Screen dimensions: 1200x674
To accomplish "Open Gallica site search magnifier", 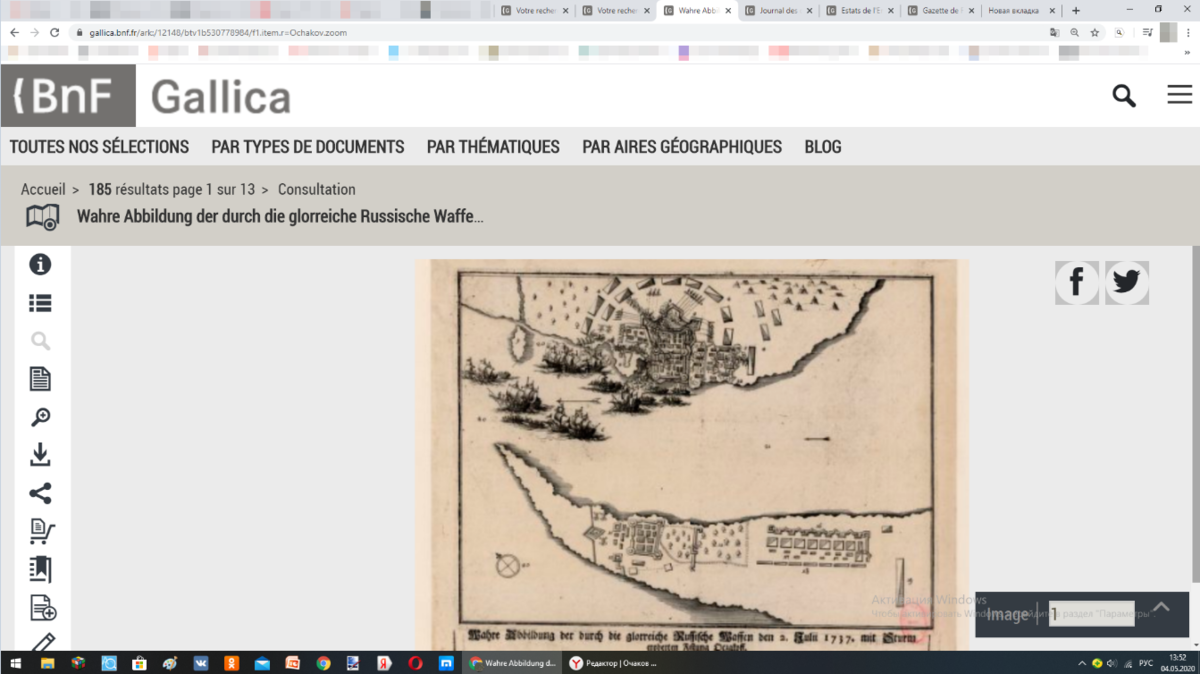I will tap(1124, 96).
